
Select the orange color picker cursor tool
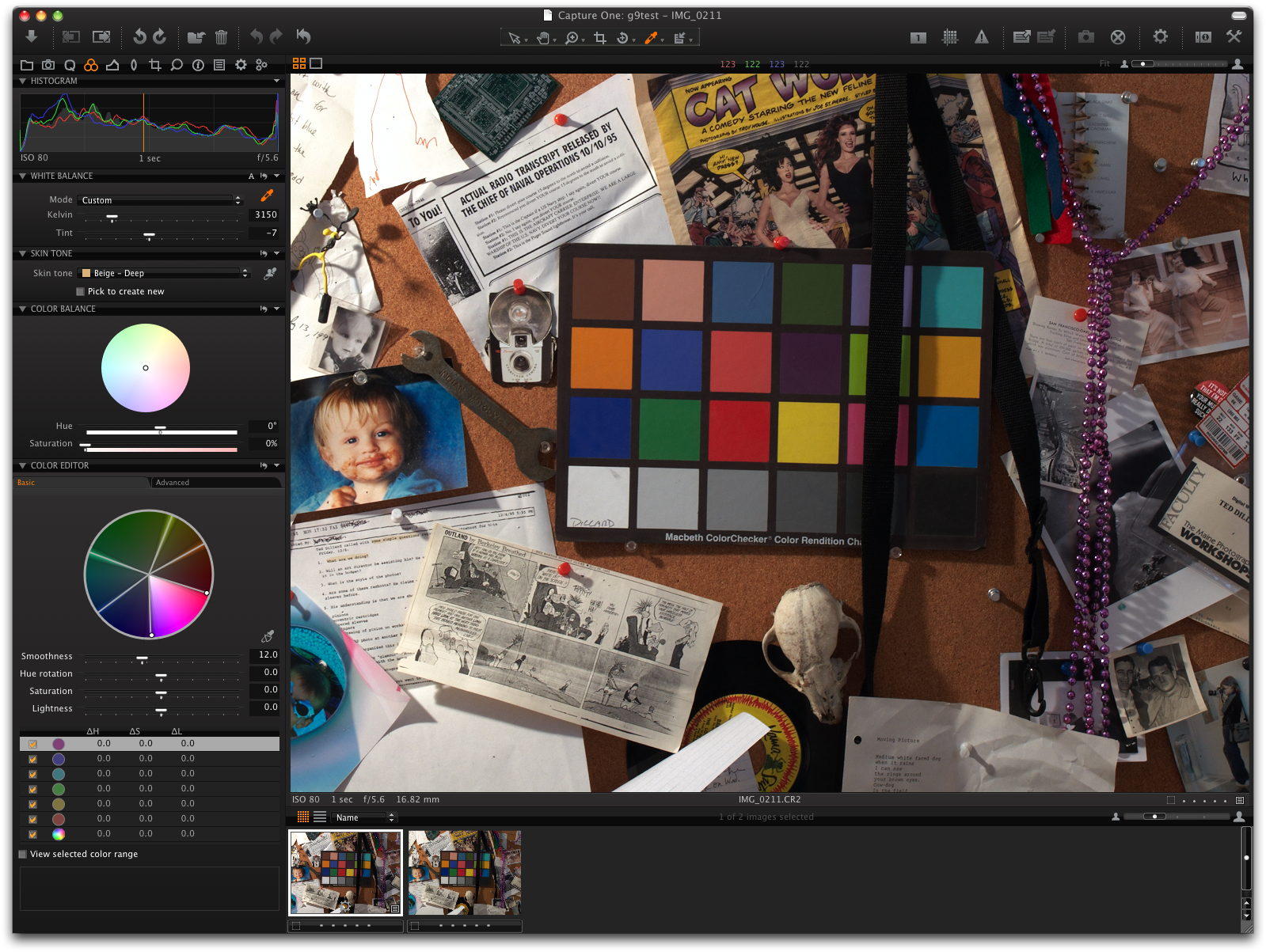point(651,38)
